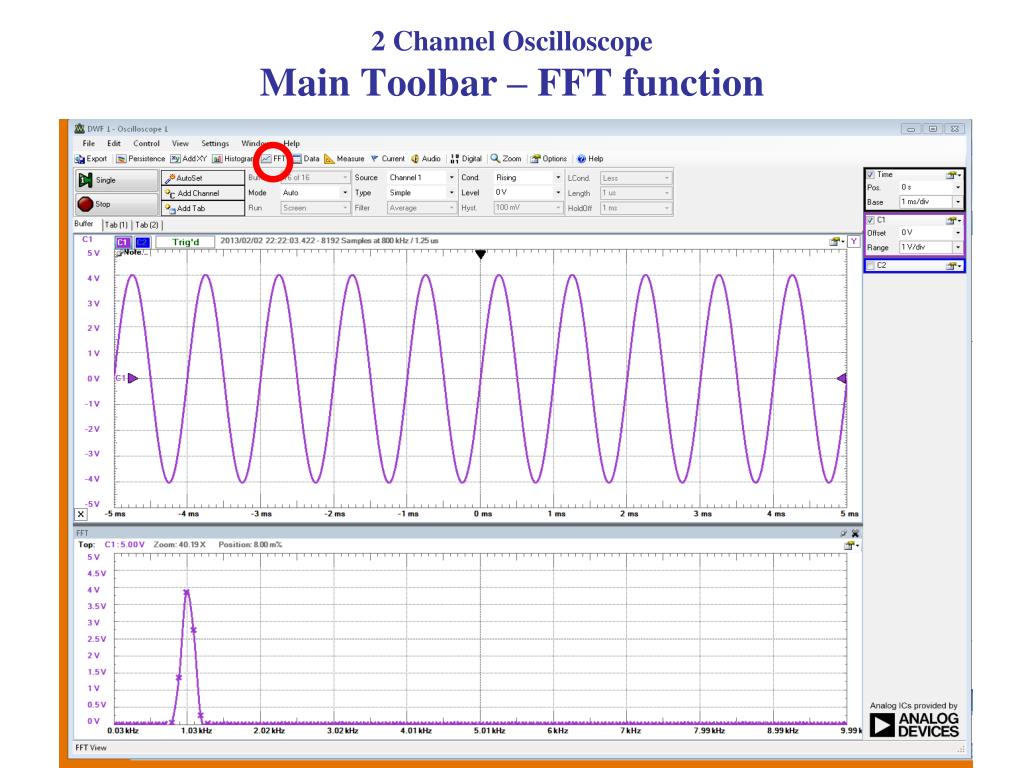Open the Measure tool
Screen dimensions: 1024x768
344,159
